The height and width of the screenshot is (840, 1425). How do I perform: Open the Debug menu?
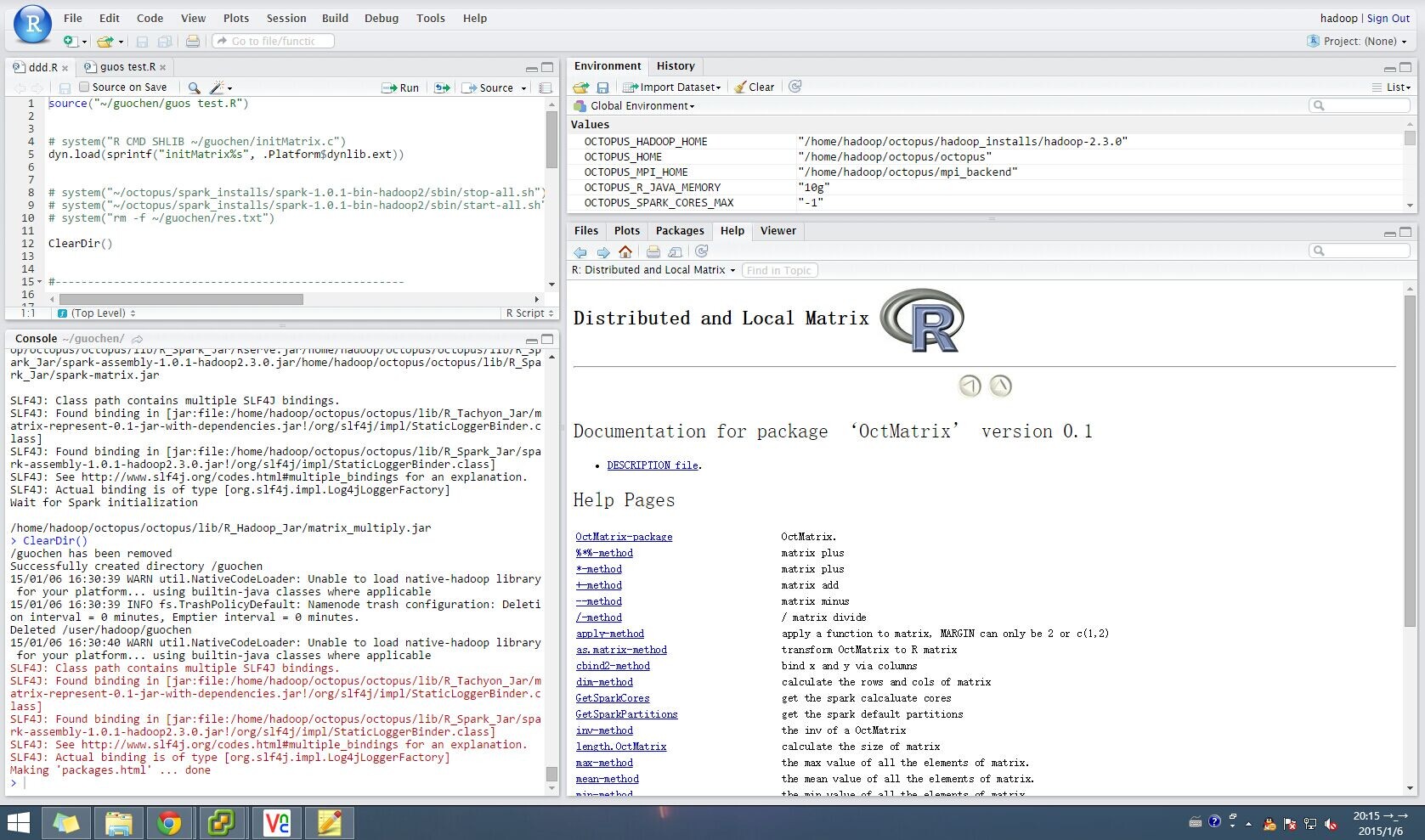[382, 18]
